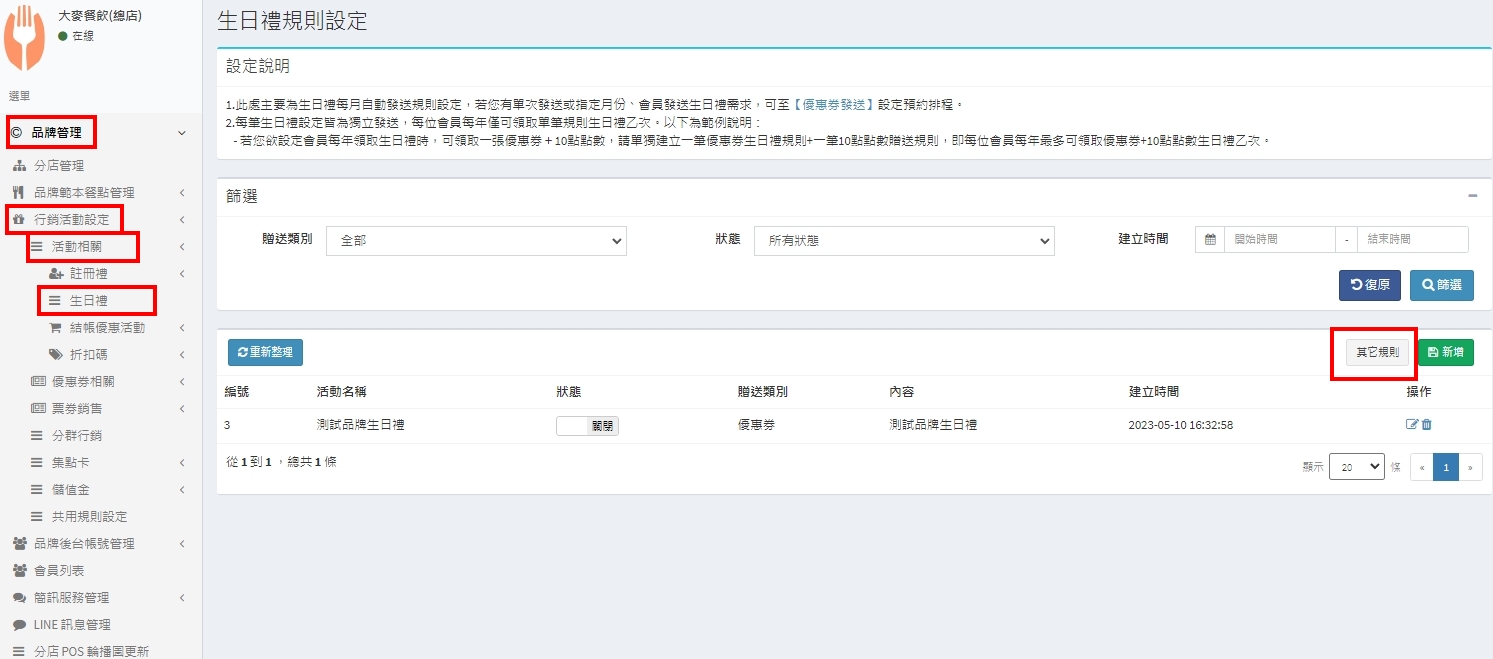Toggle the 狀態 switch for 測試品牌生日禮

pos(587,426)
